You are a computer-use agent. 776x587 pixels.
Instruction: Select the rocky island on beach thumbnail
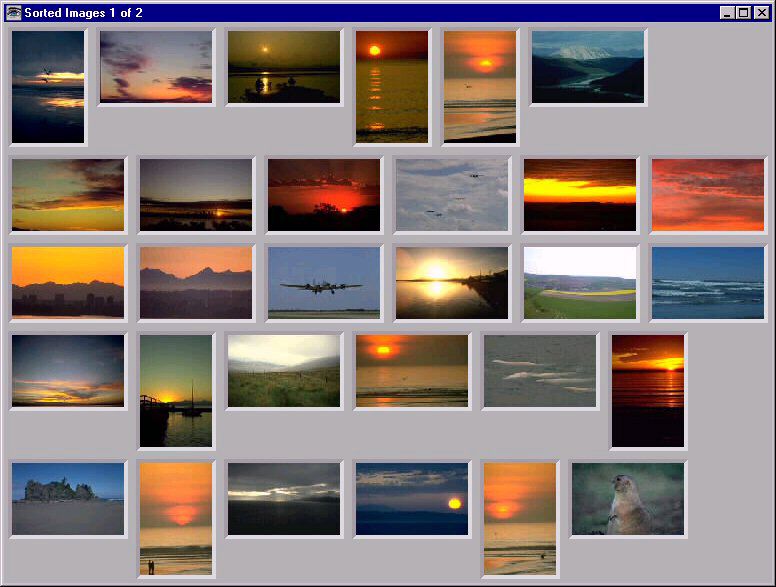[x=68, y=499]
